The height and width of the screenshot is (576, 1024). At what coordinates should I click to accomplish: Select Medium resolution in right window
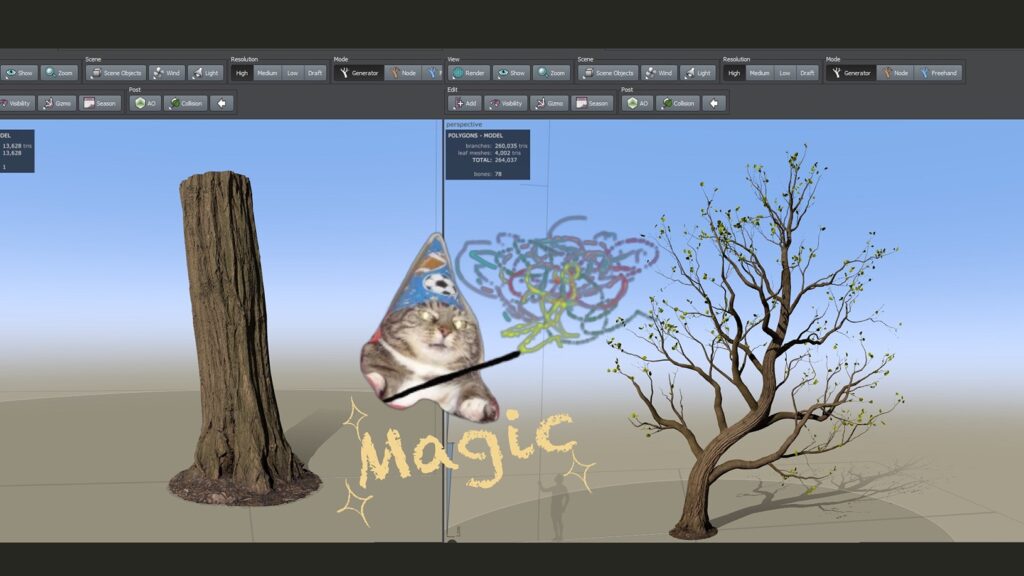coord(760,73)
